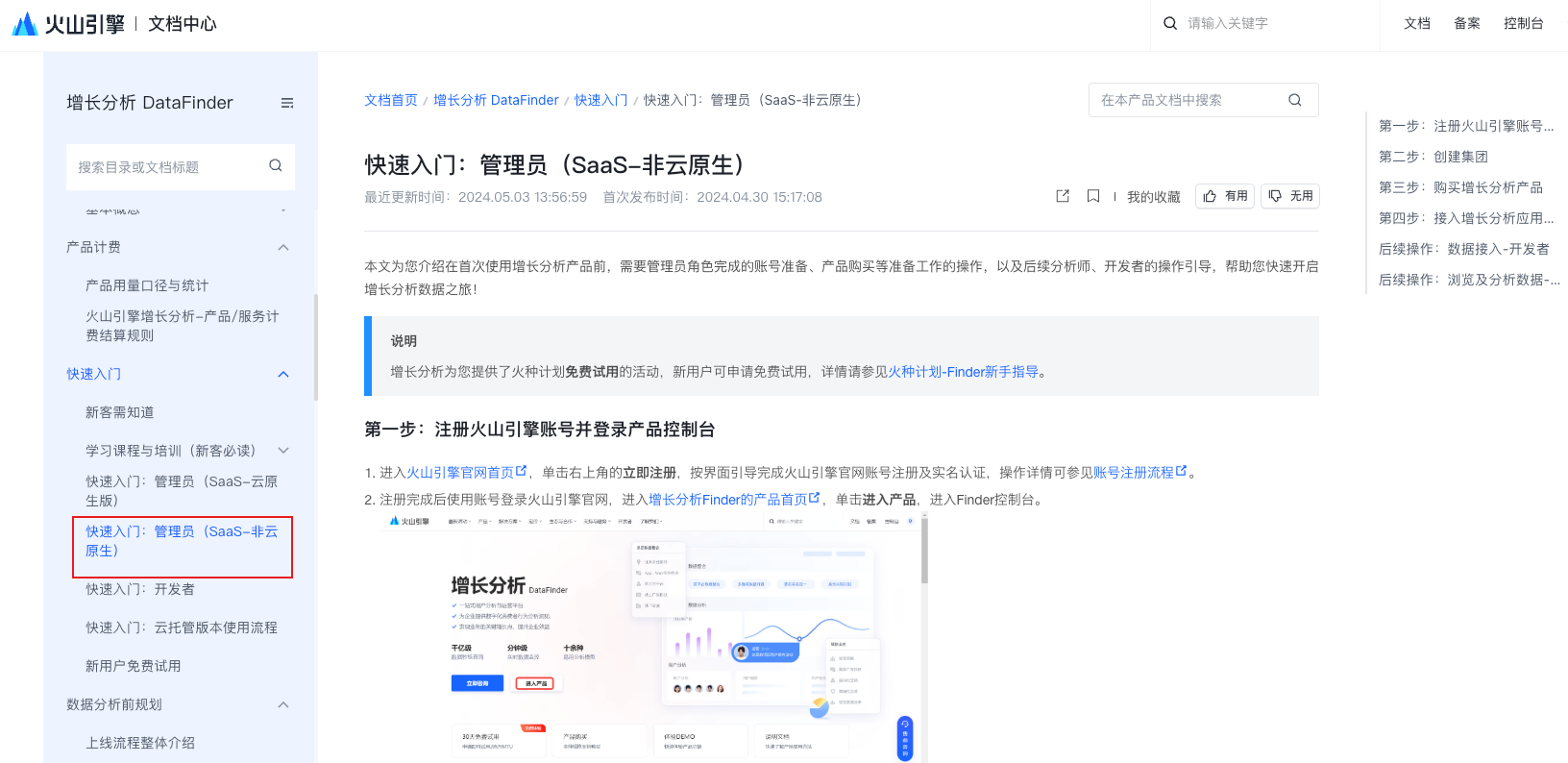This screenshot has width=1568, height=763.
Task: Click the product doc search magnifier icon
Action: pos(1295,100)
